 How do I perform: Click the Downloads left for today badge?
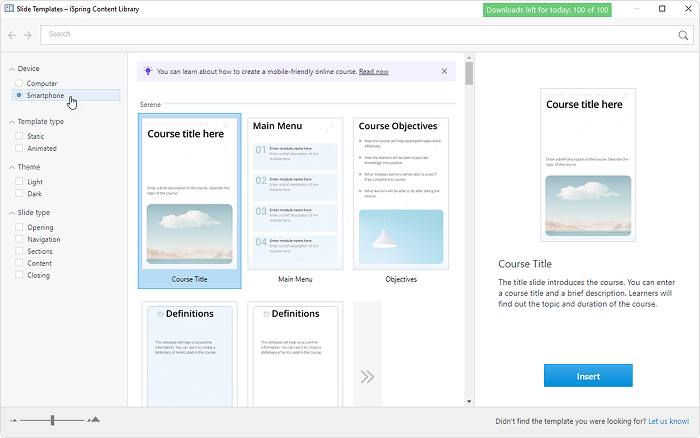coord(547,10)
